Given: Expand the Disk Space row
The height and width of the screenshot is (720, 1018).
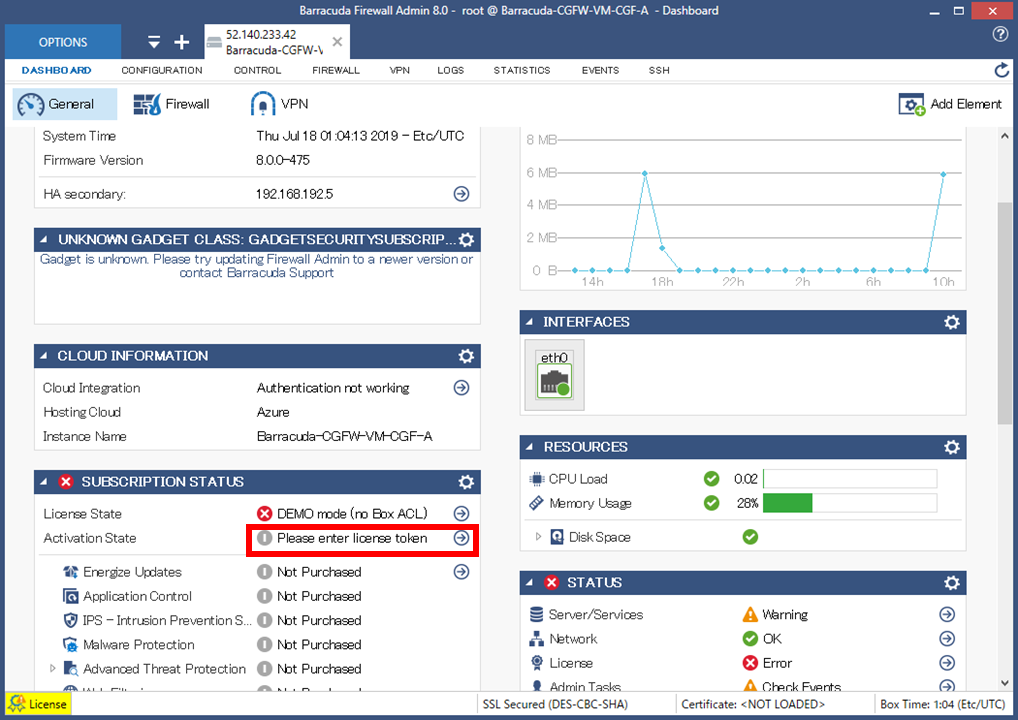Looking at the screenshot, I should (x=538, y=537).
